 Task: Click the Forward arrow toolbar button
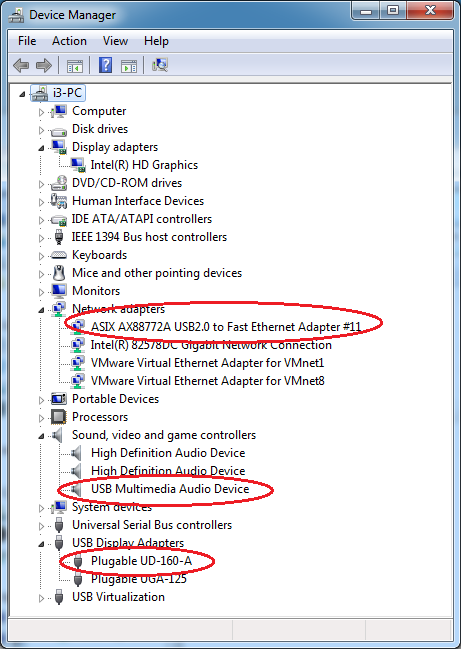[43, 65]
